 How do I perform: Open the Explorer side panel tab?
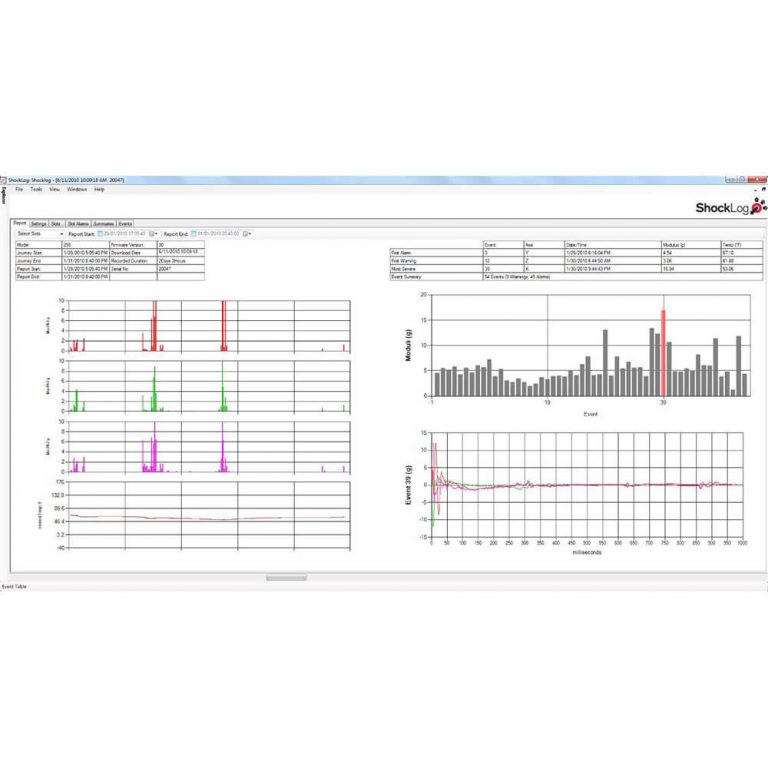3,196
